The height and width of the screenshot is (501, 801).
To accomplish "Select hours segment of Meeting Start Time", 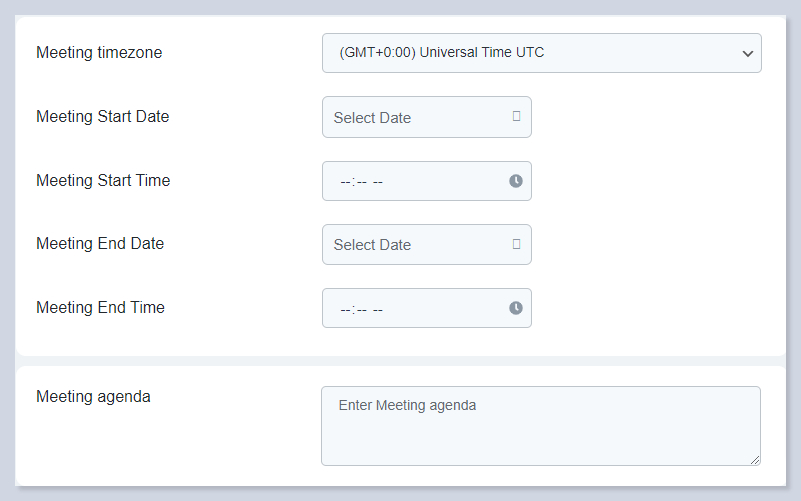I will coord(345,182).
